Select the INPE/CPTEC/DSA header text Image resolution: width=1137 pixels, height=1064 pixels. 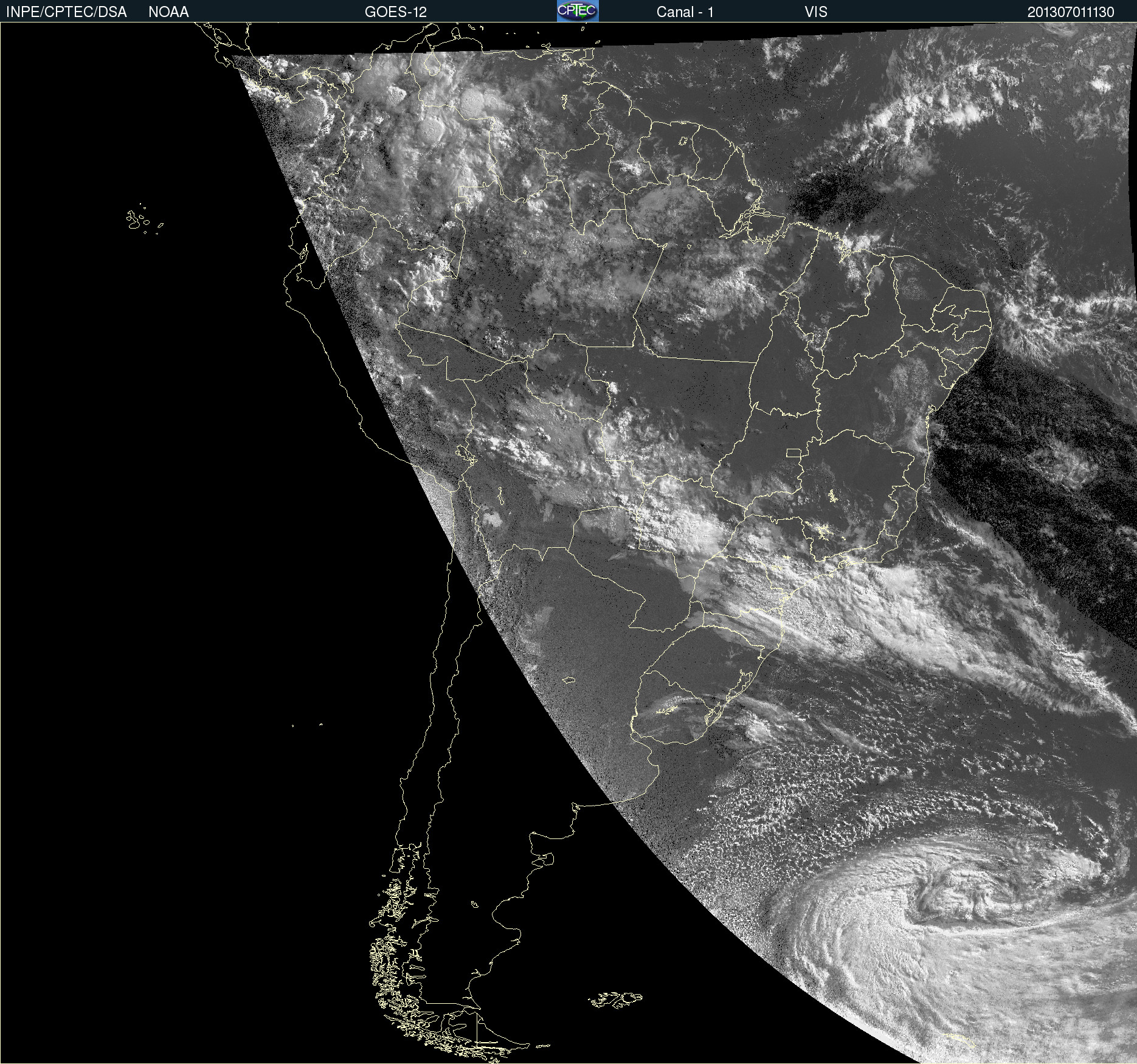(x=66, y=12)
